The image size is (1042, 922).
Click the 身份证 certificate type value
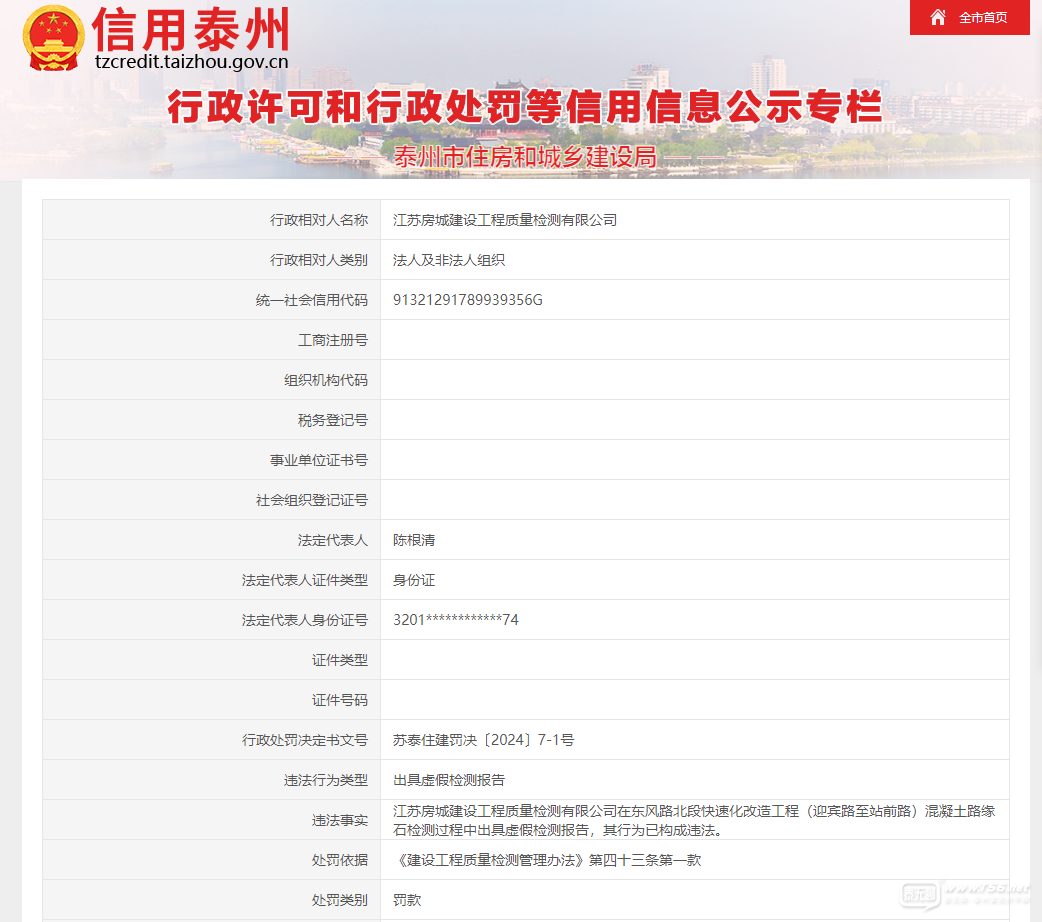click(x=413, y=580)
